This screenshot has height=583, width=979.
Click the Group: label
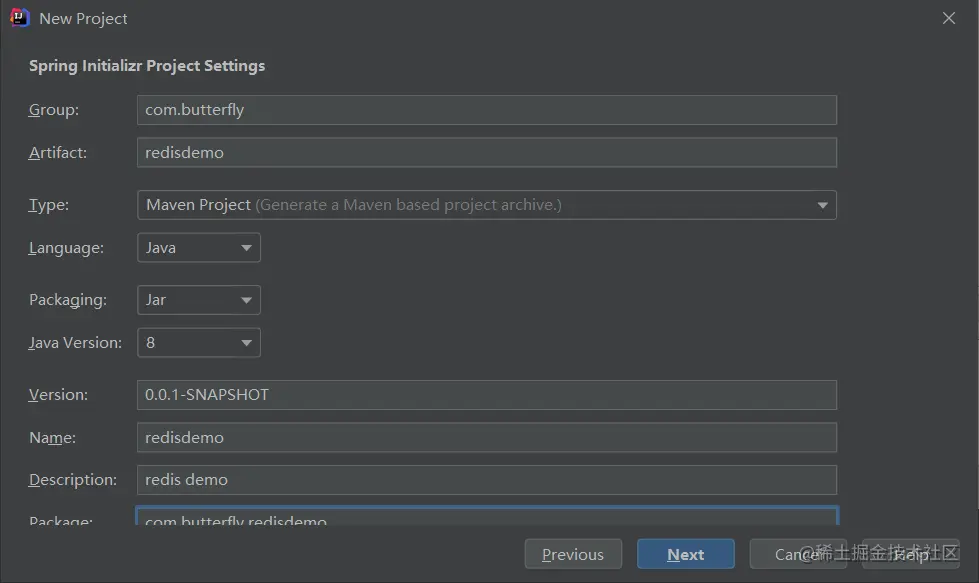tap(54, 110)
